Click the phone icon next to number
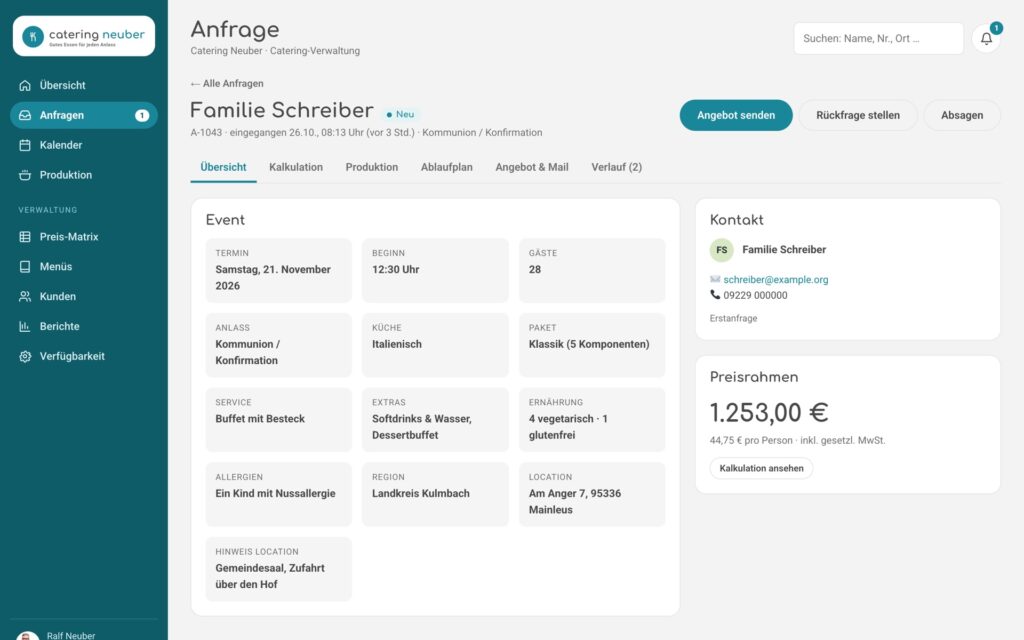 (714, 295)
